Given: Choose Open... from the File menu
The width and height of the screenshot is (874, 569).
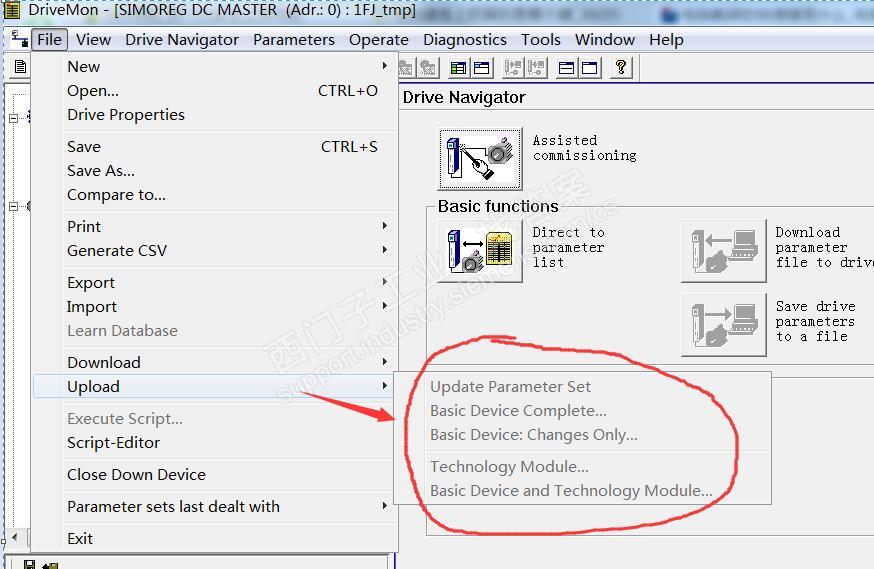Looking at the screenshot, I should pyautogui.click(x=215, y=90).
